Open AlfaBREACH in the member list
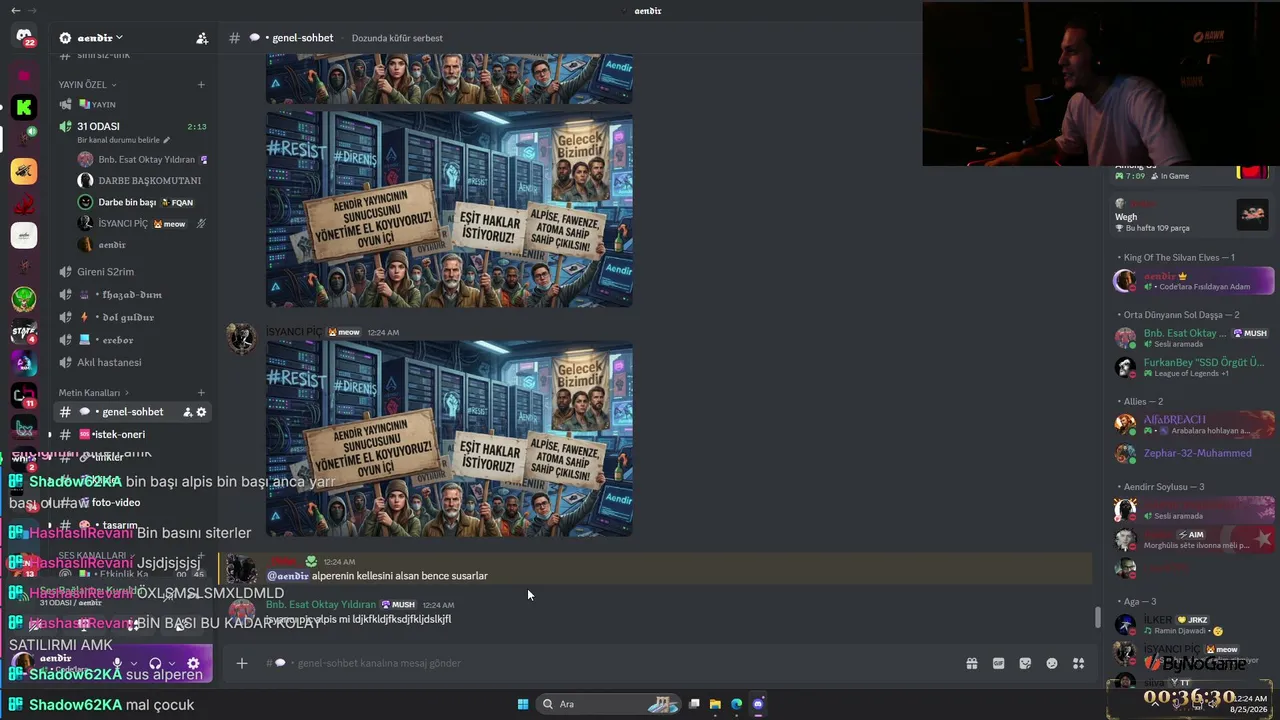1280x720 pixels. point(1193,424)
